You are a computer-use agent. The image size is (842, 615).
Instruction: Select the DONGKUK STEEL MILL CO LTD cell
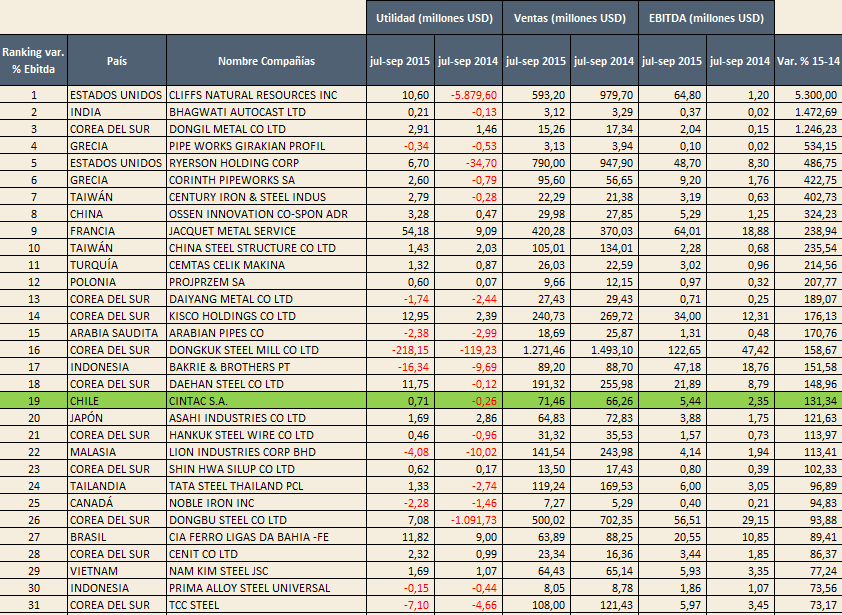point(266,350)
